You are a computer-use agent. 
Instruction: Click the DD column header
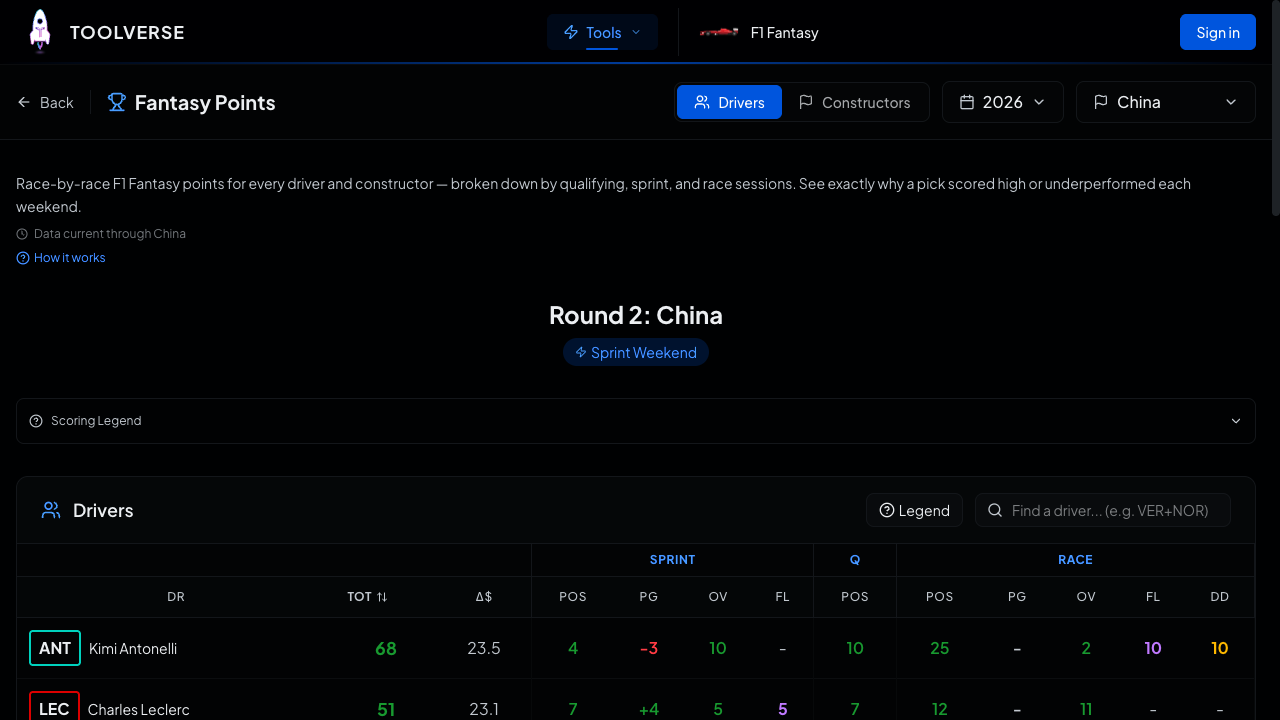pos(1220,596)
